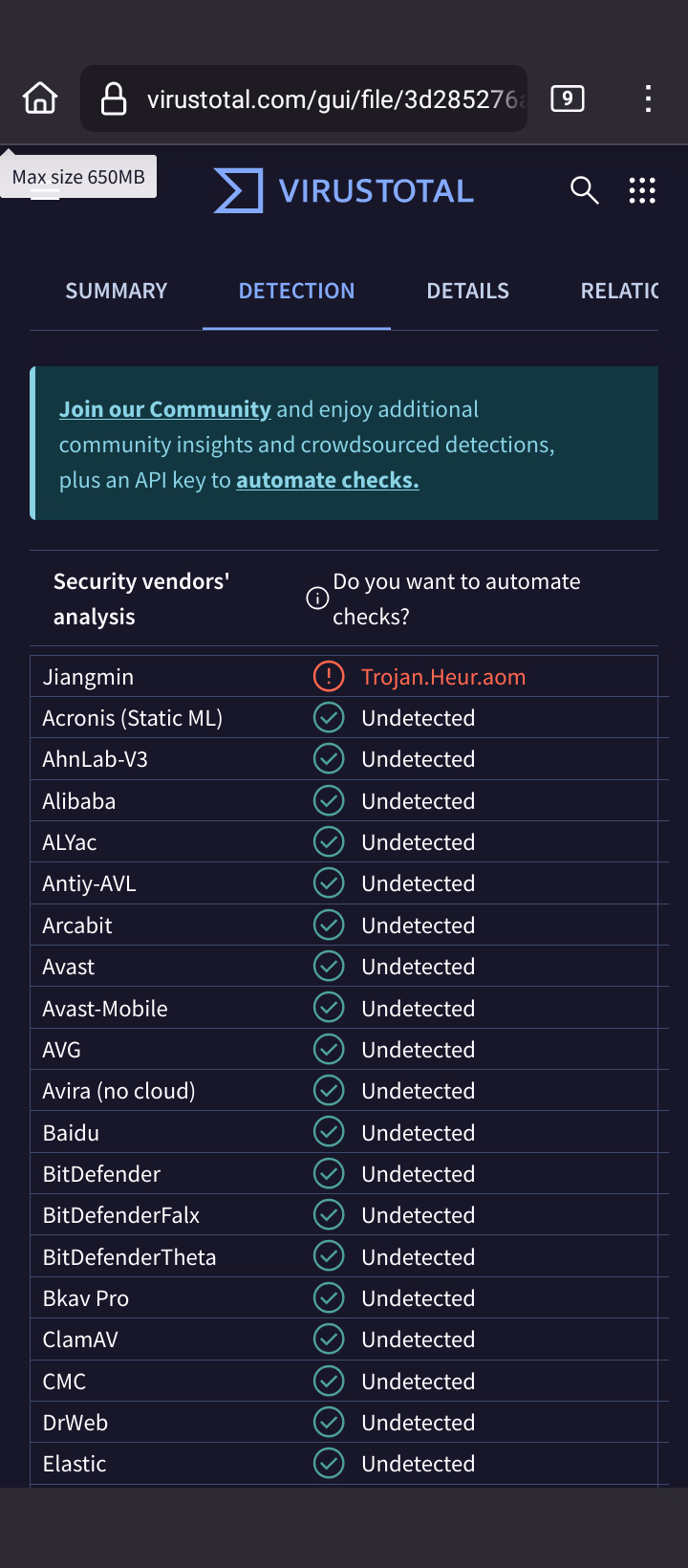The width and height of the screenshot is (688, 1568).
Task: Switch to the Summary tab
Action: coord(116,291)
